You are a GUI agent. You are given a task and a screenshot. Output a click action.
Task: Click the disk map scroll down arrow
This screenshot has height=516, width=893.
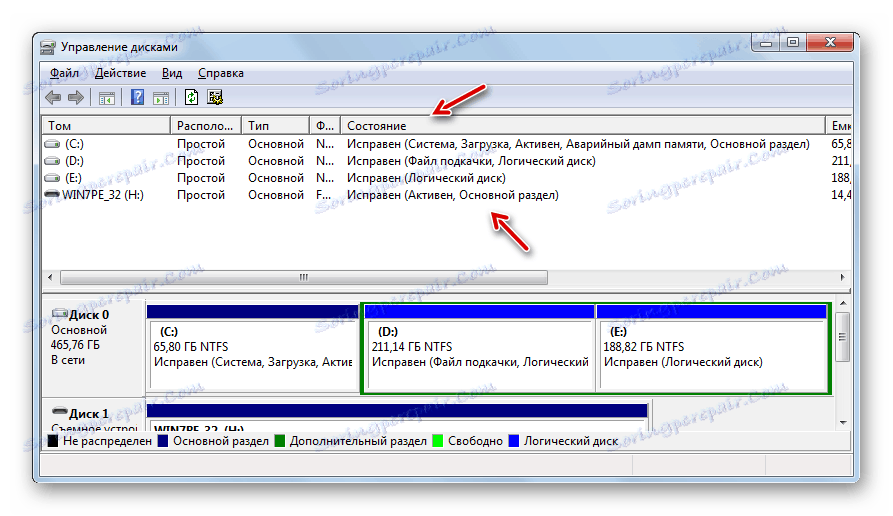pos(843,423)
